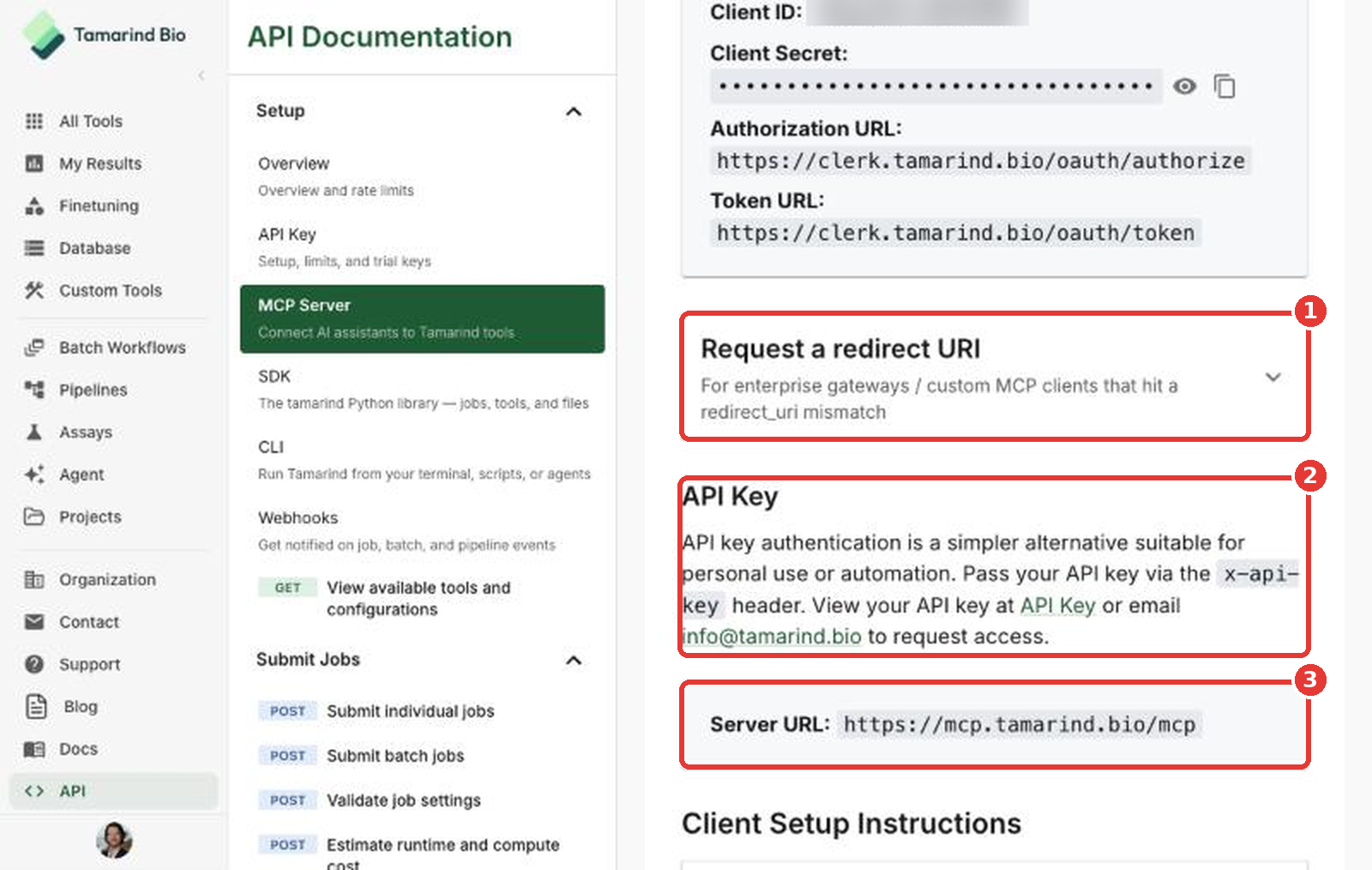Viewport: 1372px width, 870px height.
Task: Open My Results chart icon
Action: [x=34, y=163]
